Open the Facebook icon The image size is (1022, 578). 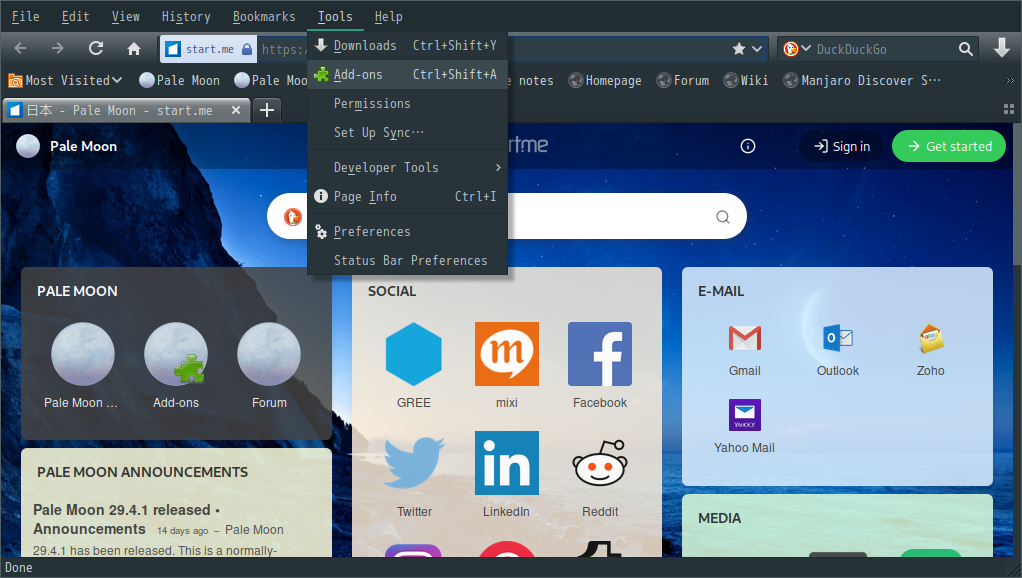click(x=600, y=354)
